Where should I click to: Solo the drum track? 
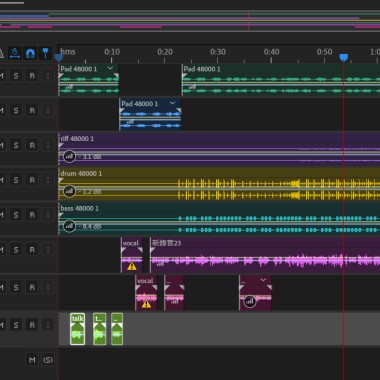(16, 180)
